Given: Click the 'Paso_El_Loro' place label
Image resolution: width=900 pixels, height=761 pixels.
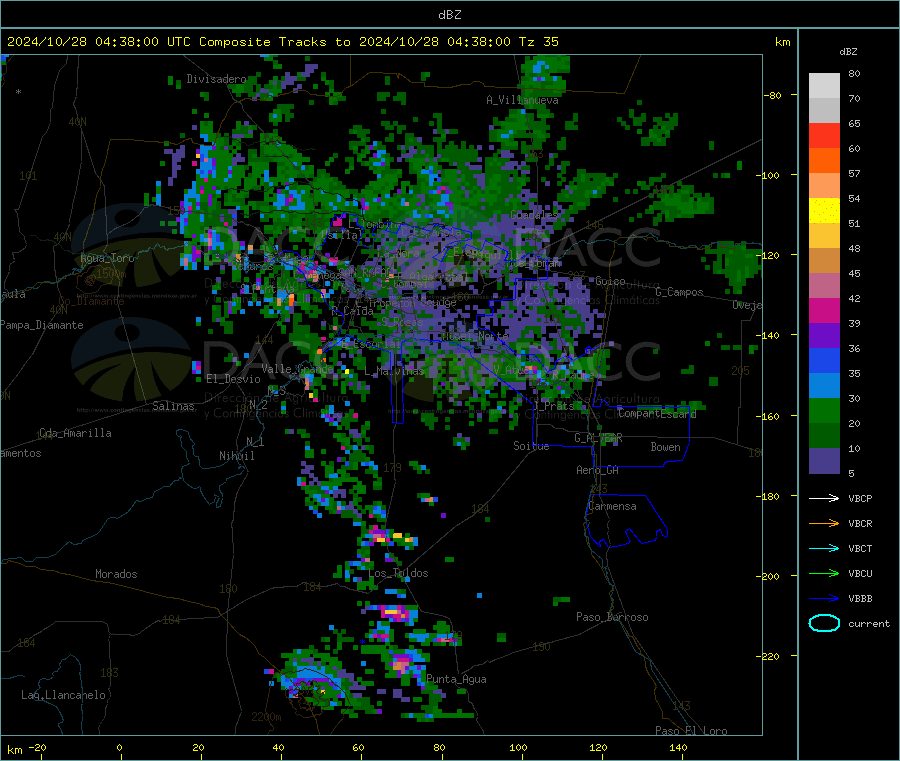Looking at the screenshot, I should point(691,731).
